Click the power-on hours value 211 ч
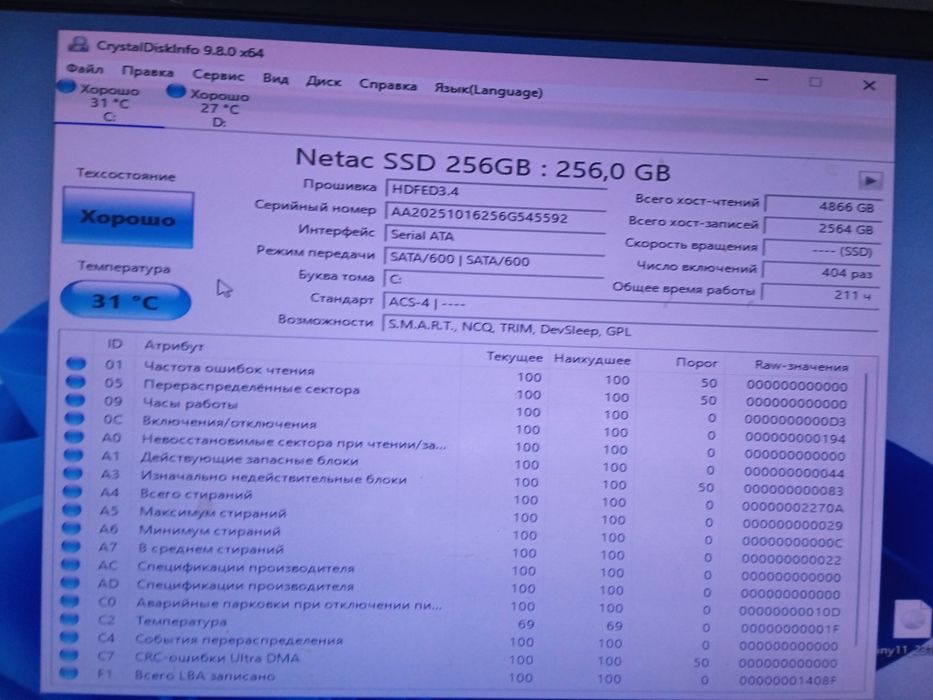The height and width of the screenshot is (700, 933). (821, 295)
